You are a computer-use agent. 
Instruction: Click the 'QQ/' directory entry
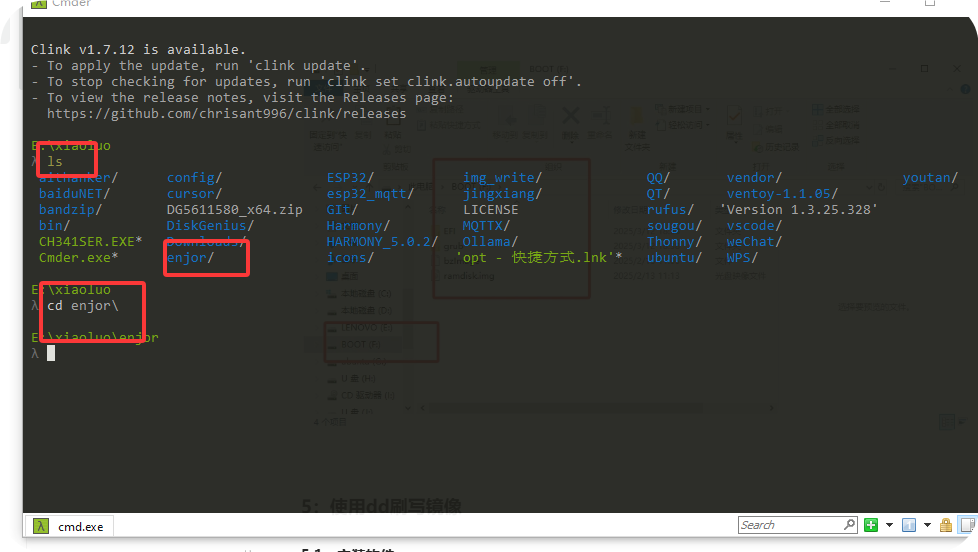tap(658, 178)
